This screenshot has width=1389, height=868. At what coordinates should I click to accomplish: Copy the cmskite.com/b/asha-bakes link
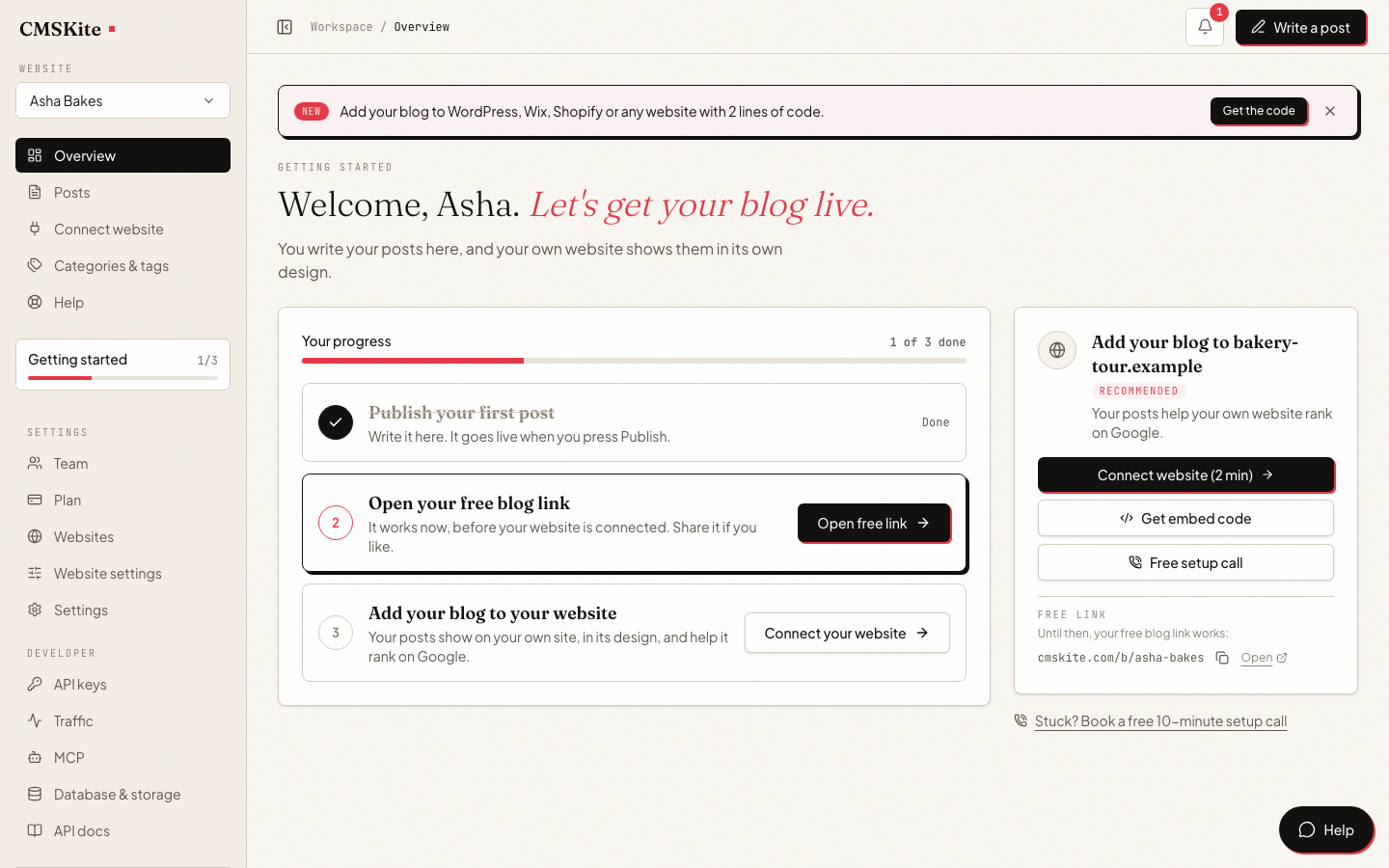(1222, 658)
